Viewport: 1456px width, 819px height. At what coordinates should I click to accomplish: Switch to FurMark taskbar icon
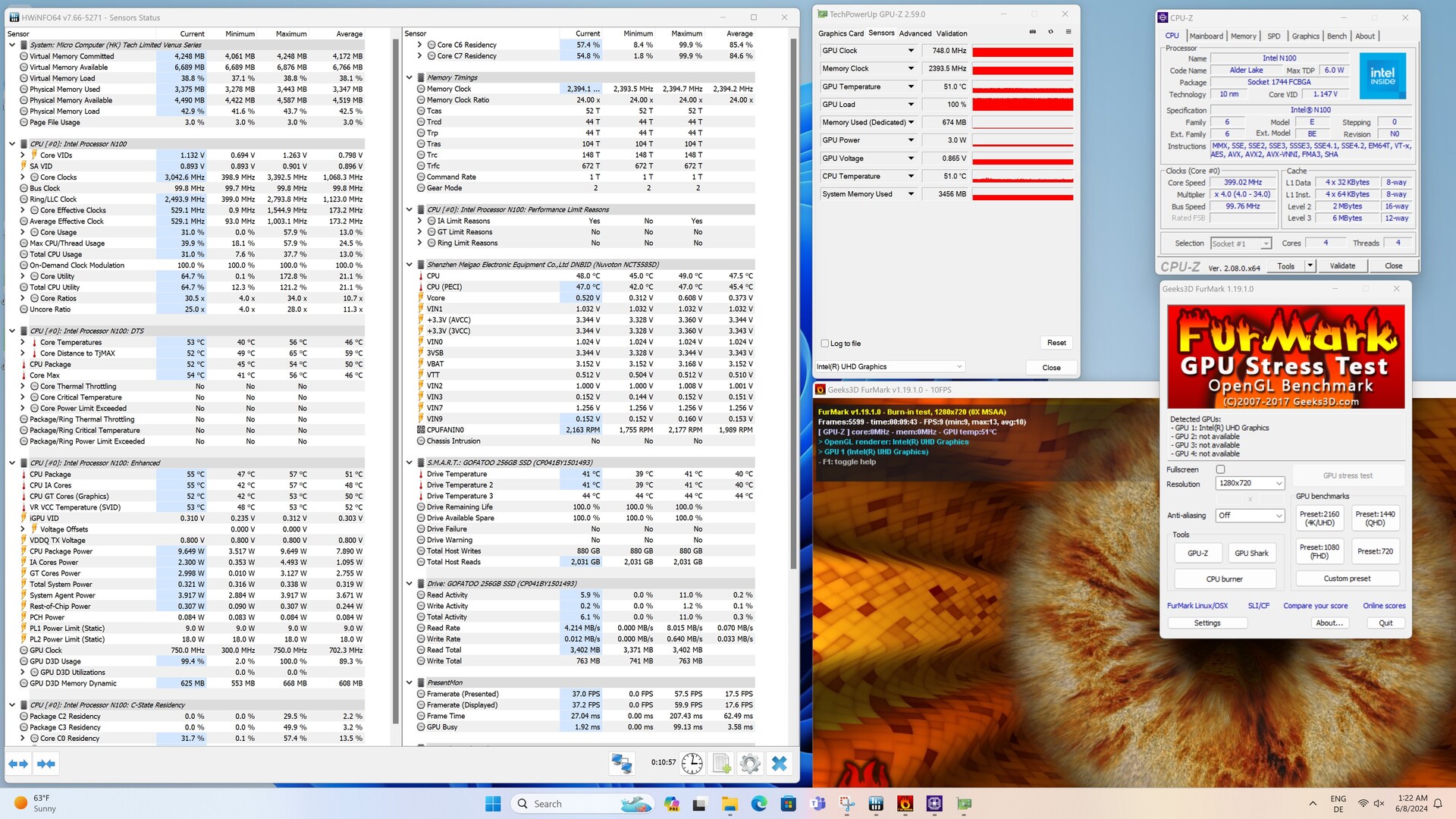905,804
